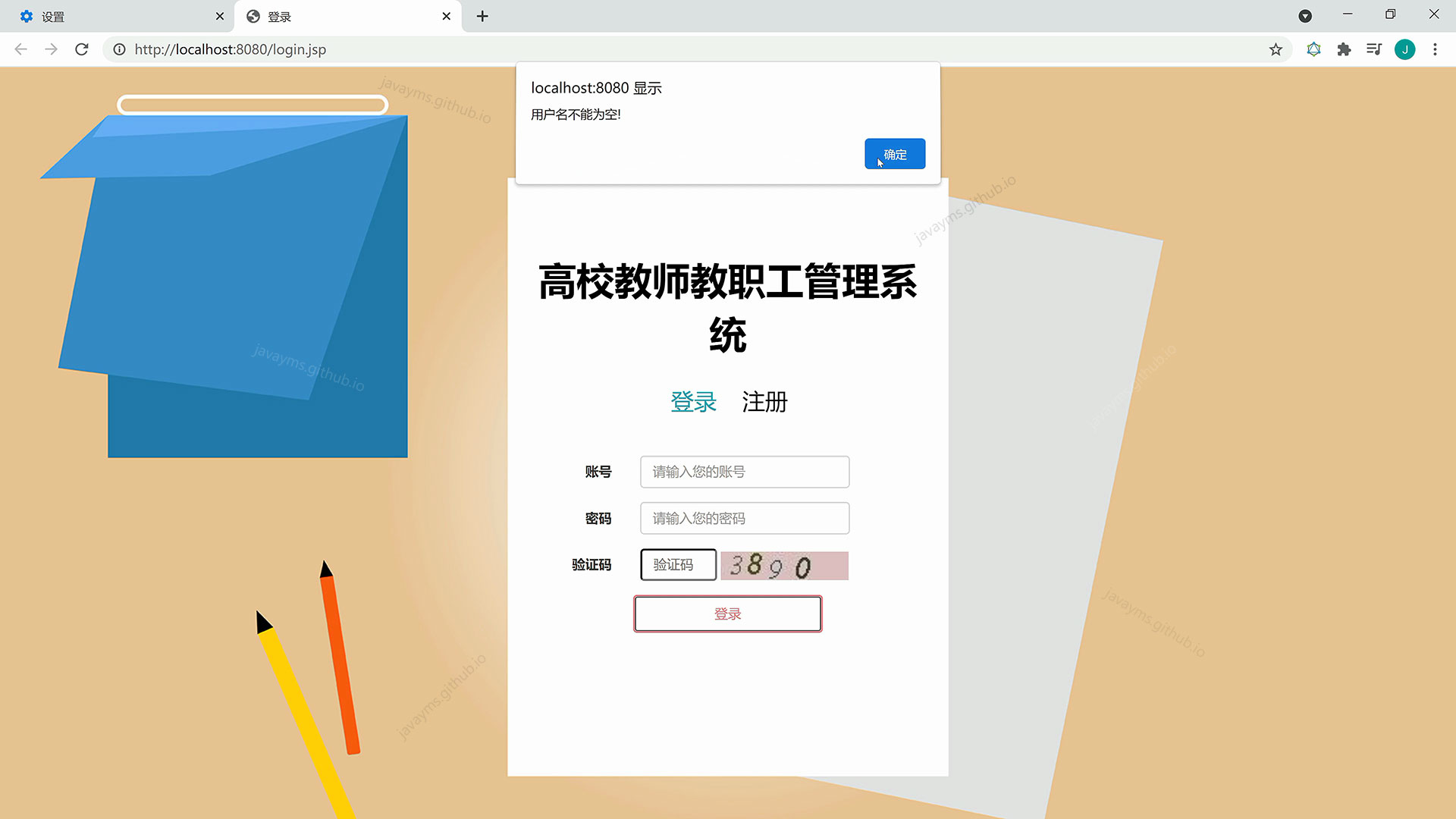Reload the login page

pyautogui.click(x=81, y=49)
